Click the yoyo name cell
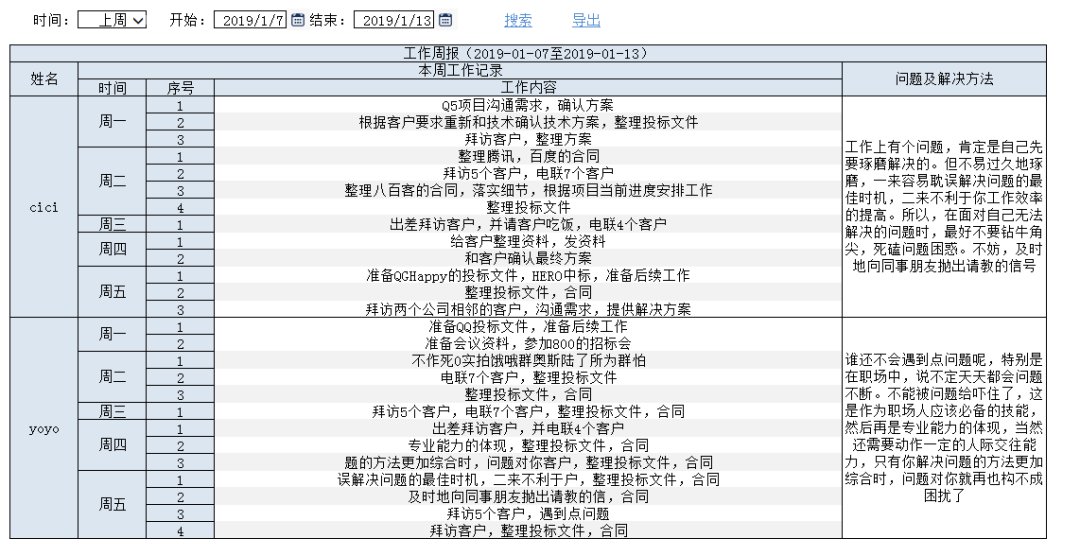The height and width of the screenshot is (556, 1080). 44,429
